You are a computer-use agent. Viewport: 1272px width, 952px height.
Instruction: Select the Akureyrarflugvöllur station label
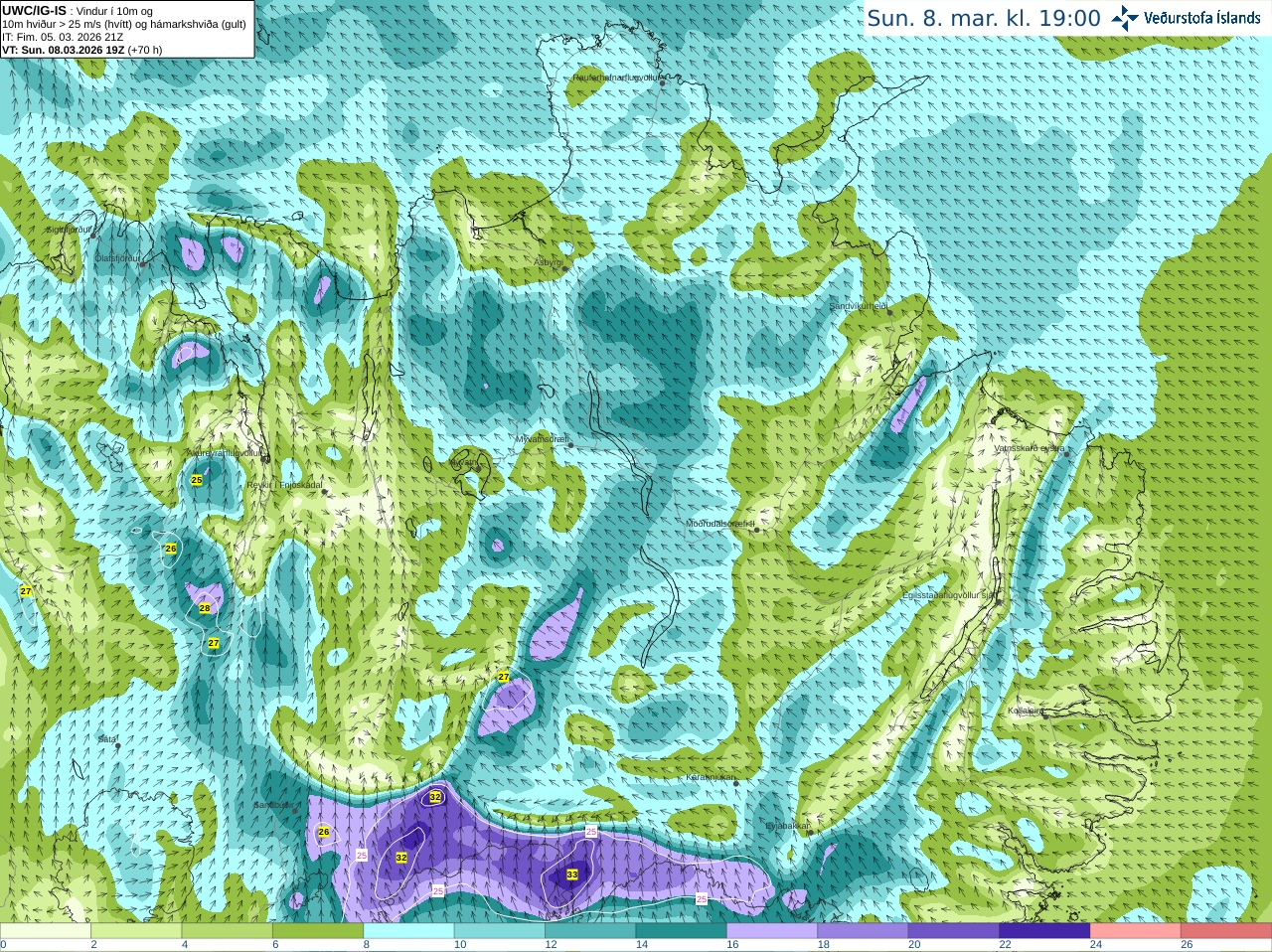(225, 452)
